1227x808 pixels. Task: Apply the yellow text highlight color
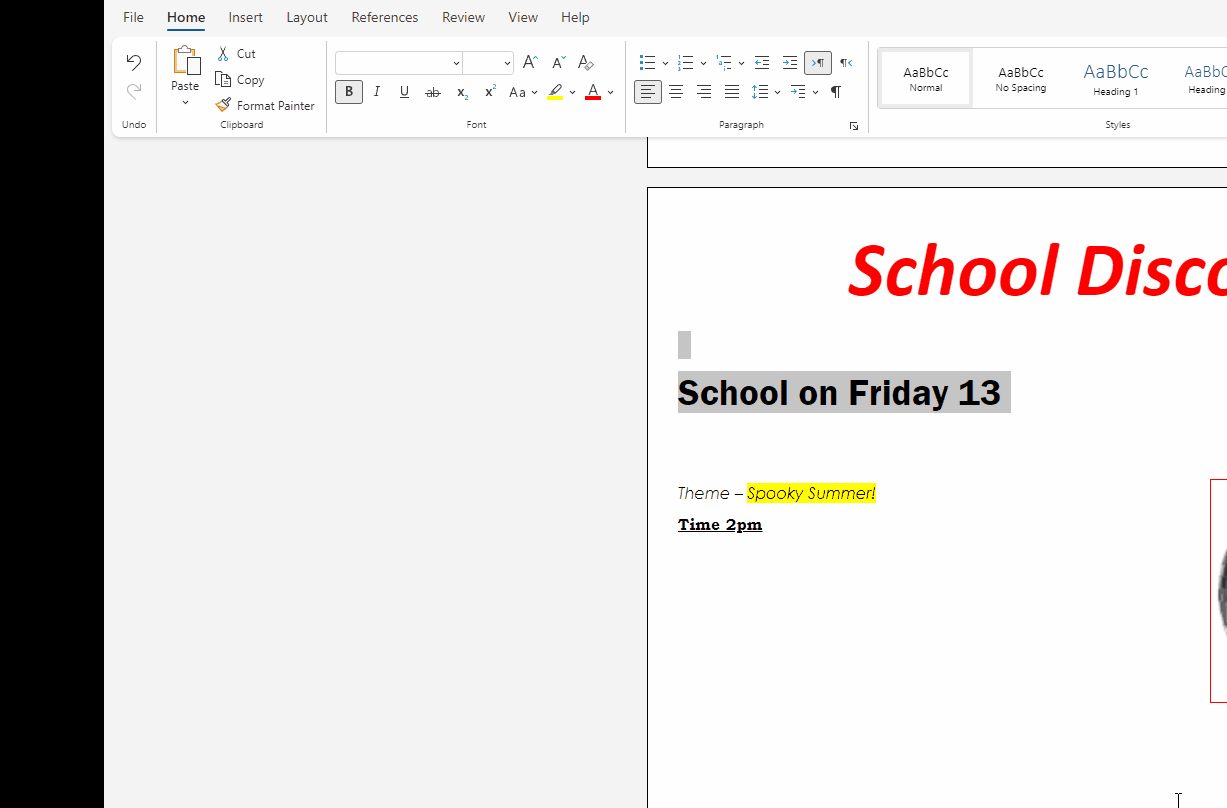point(555,92)
